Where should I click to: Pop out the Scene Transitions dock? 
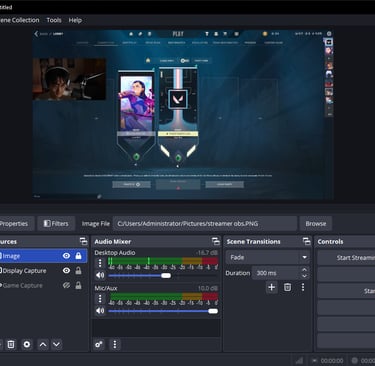[306, 241]
